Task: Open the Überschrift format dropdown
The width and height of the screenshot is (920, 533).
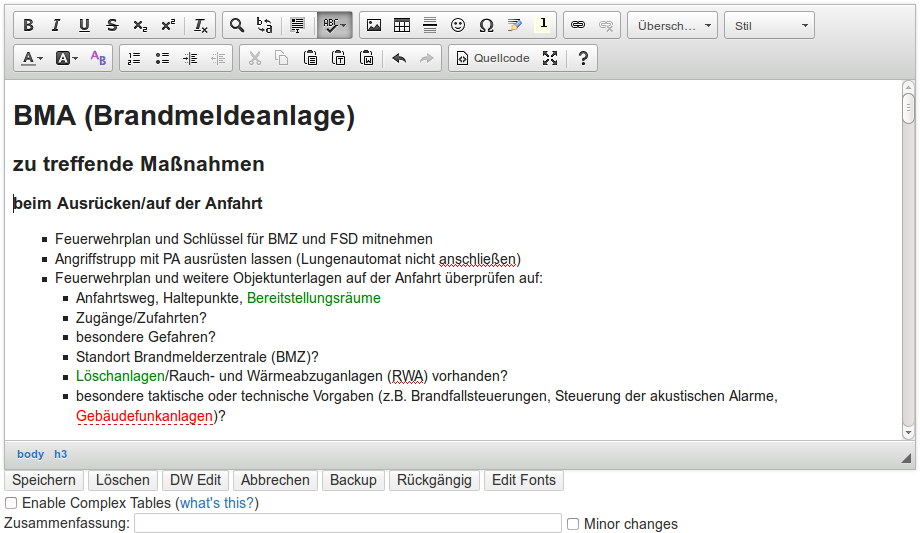Action: click(672, 25)
